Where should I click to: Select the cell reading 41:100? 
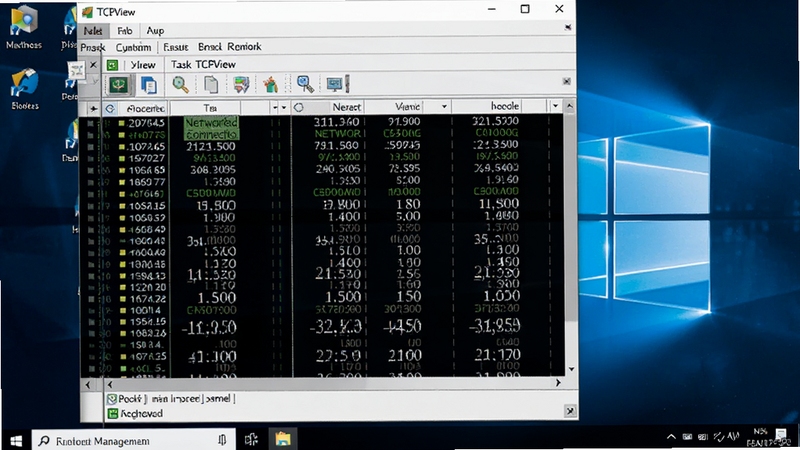(212, 357)
